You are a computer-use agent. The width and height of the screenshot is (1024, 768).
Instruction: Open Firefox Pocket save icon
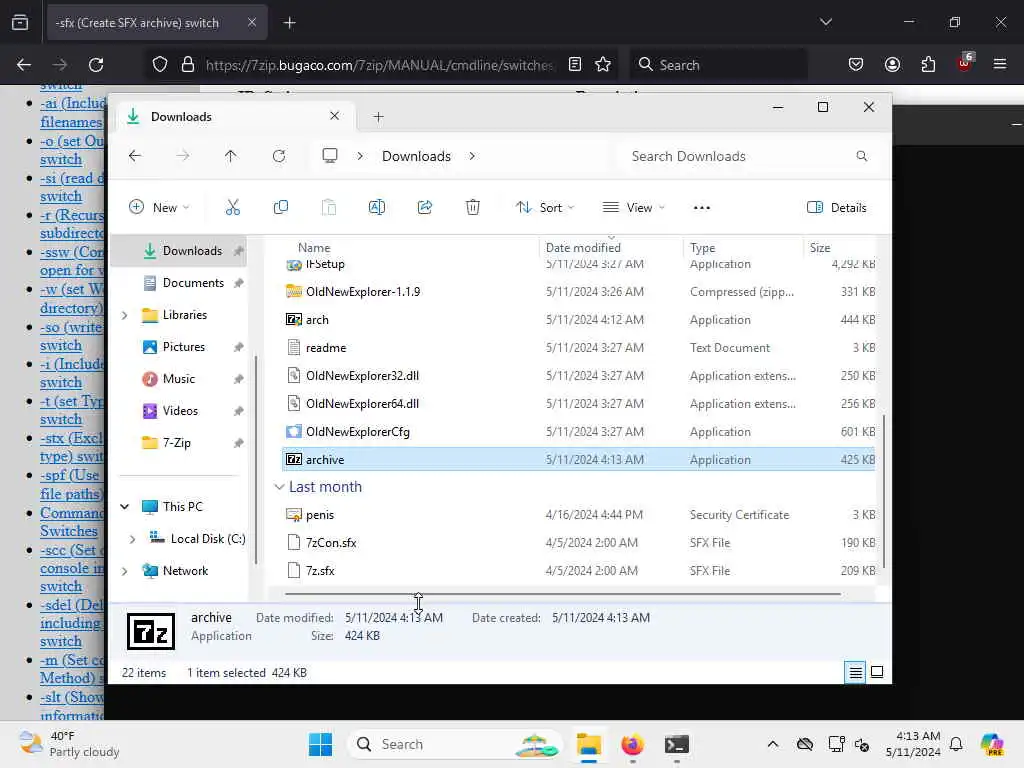click(856, 65)
